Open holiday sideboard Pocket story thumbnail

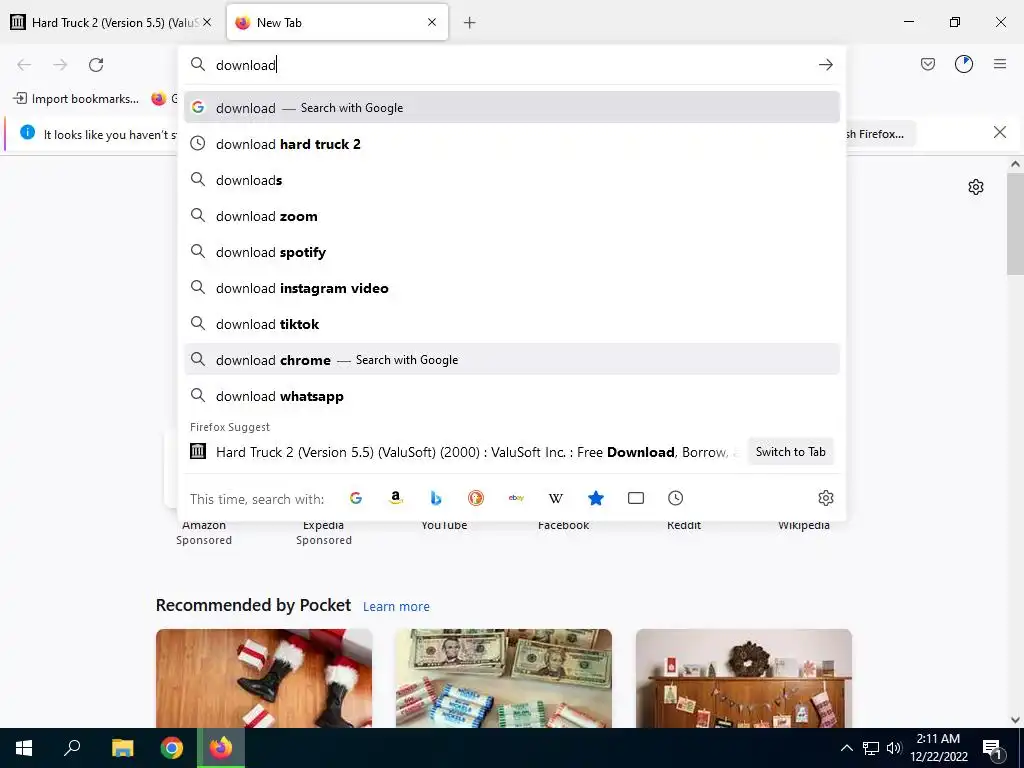743,678
